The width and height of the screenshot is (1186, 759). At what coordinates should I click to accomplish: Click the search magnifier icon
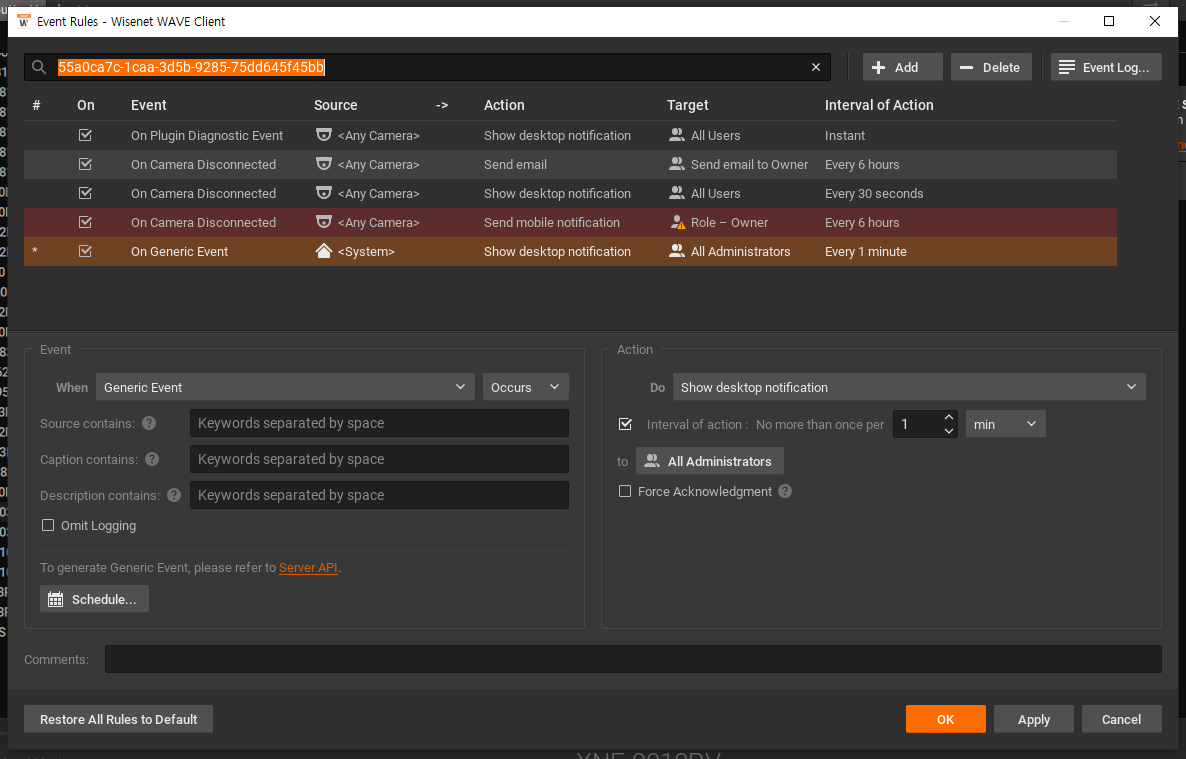(x=39, y=67)
